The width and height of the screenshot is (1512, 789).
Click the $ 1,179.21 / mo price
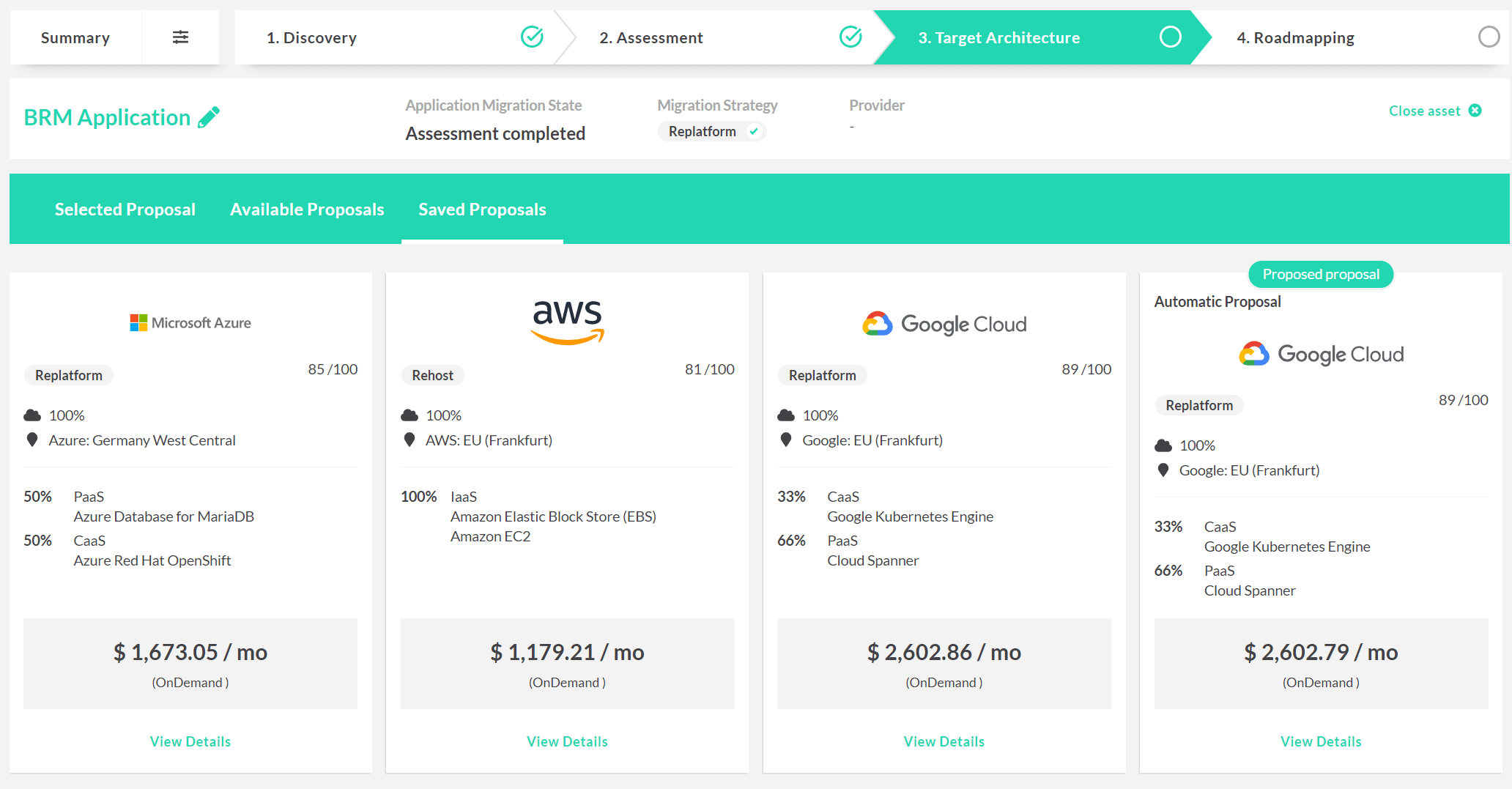(x=568, y=652)
